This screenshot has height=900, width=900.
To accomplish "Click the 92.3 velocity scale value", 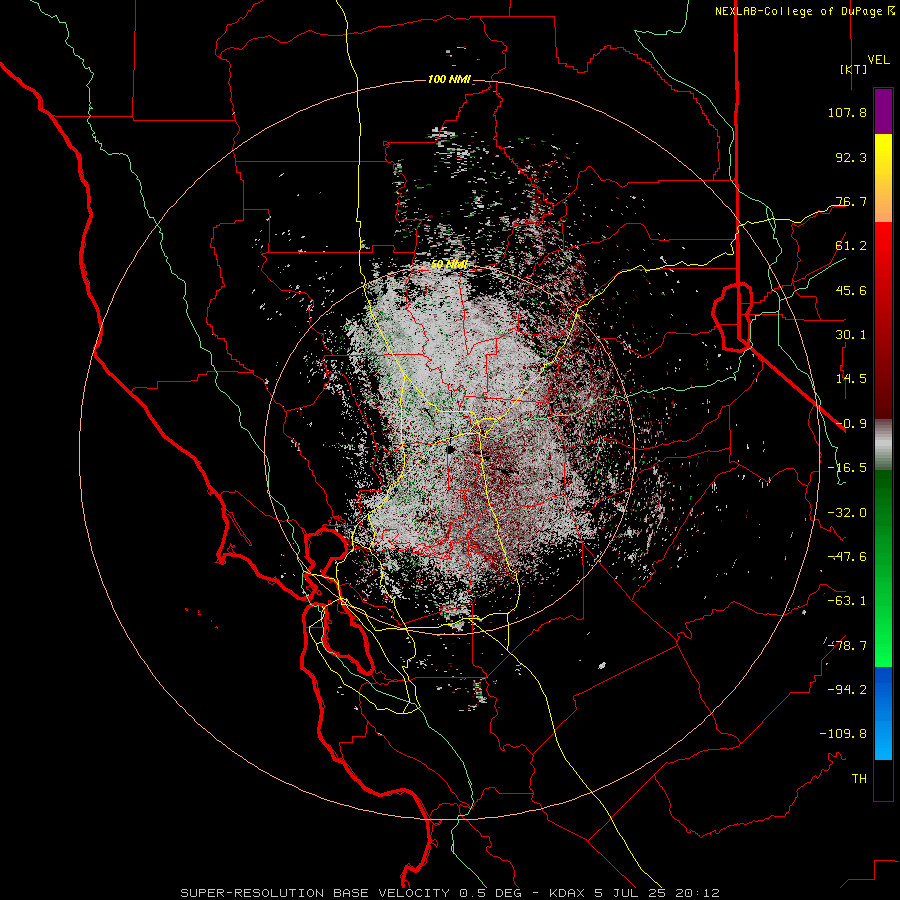I will 851,157.
